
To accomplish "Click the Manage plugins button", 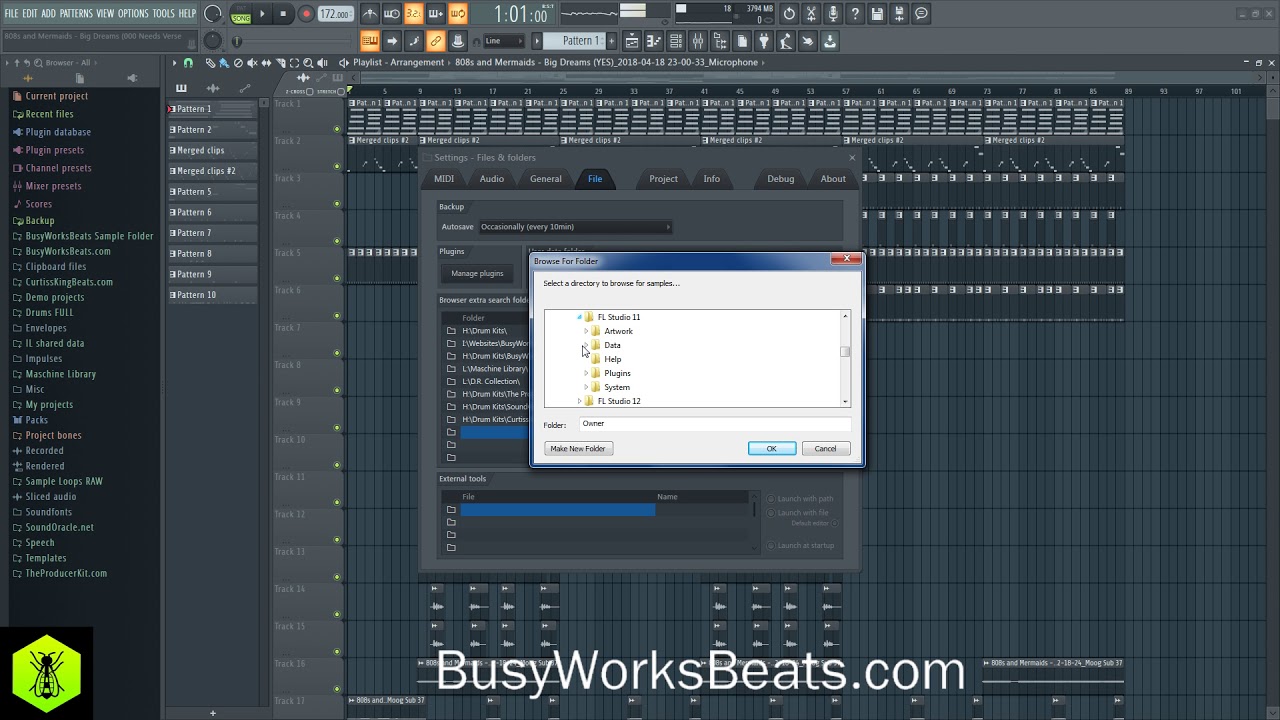I will [x=477, y=273].
